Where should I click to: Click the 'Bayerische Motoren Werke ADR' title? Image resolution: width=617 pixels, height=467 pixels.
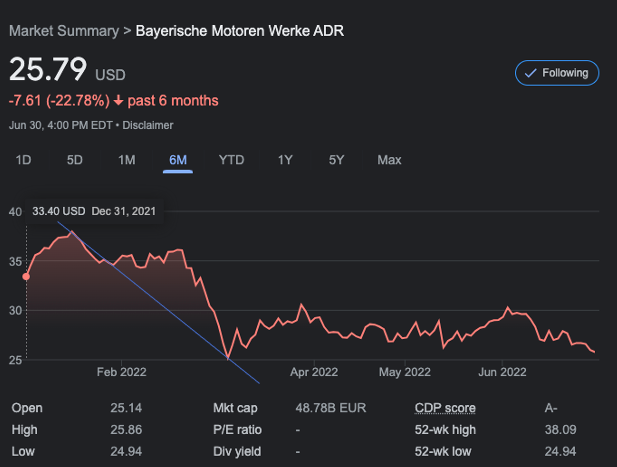240,31
